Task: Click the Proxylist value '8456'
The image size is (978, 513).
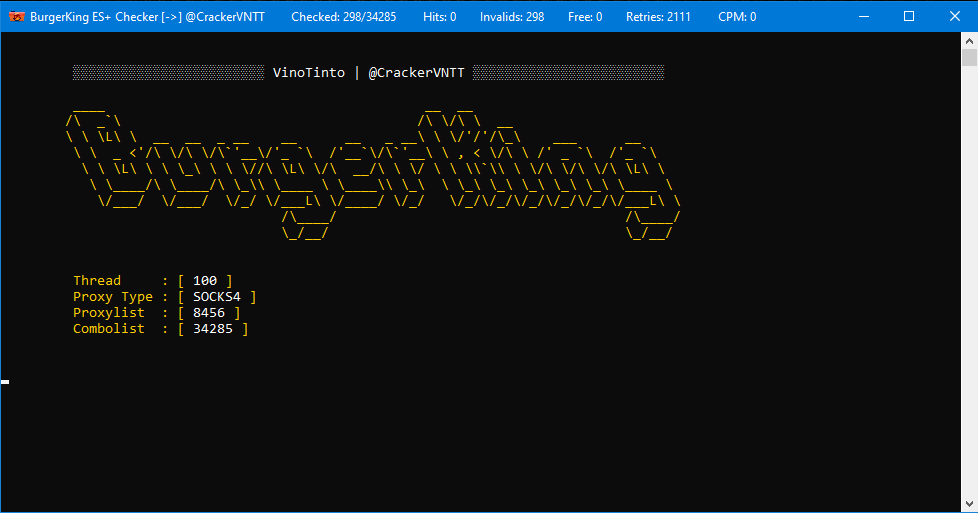Action: 209,313
